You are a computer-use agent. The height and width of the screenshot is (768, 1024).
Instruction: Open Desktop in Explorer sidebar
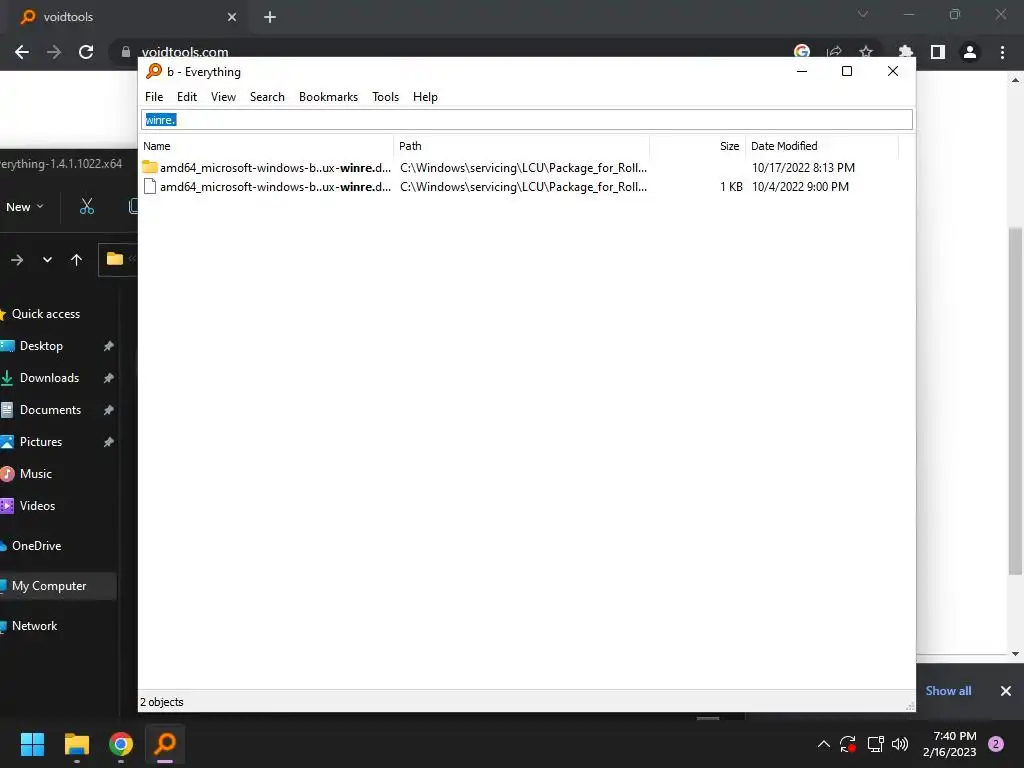click(x=41, y=346)
